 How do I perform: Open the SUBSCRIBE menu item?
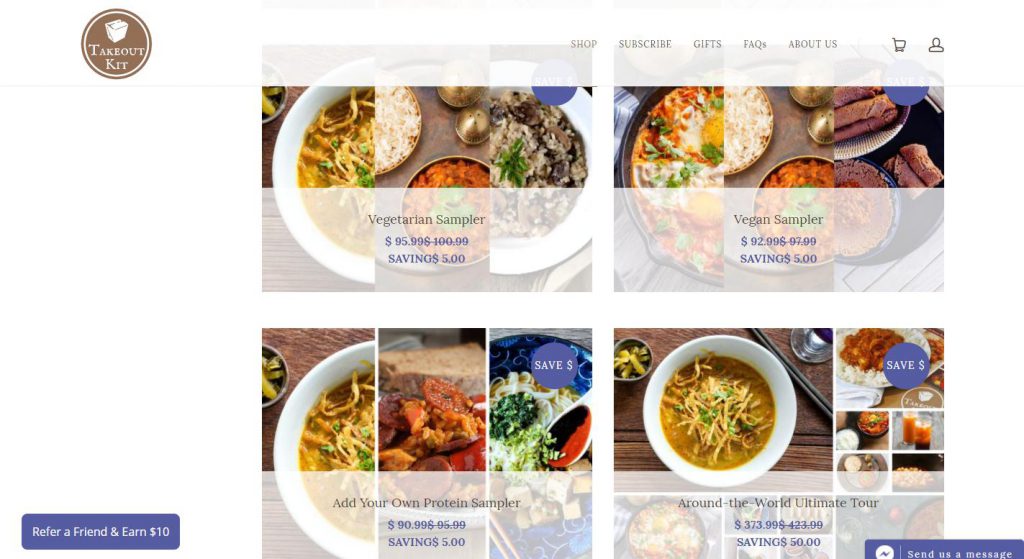point(645,44)
